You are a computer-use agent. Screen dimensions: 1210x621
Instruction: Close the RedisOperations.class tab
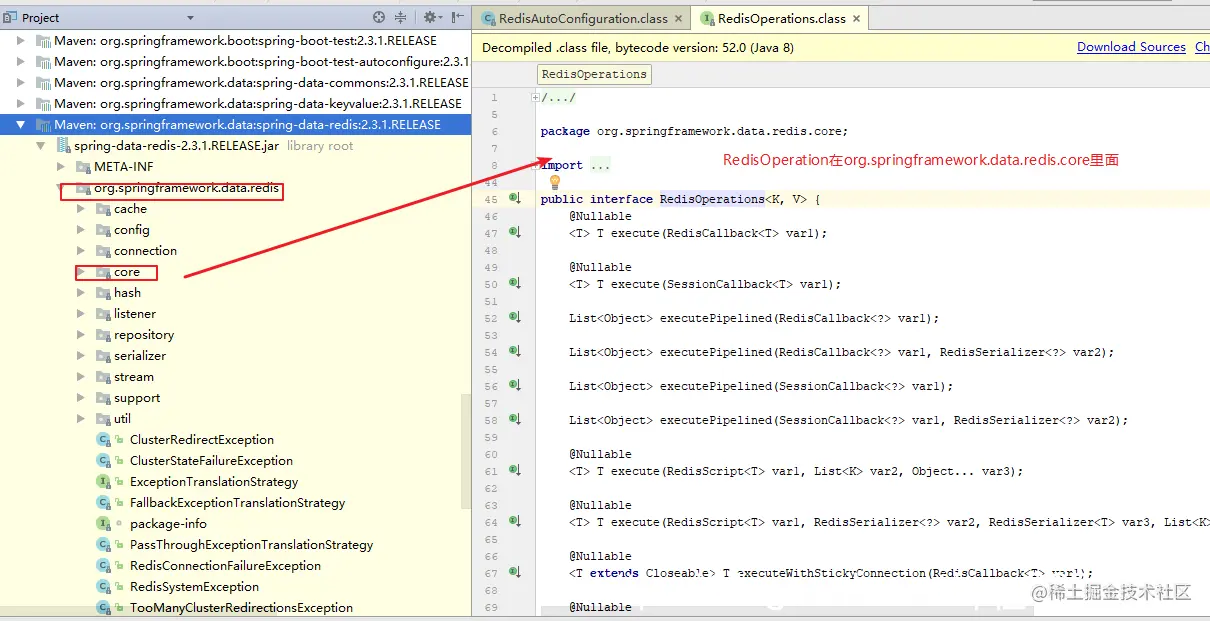[x=856, y=19]
